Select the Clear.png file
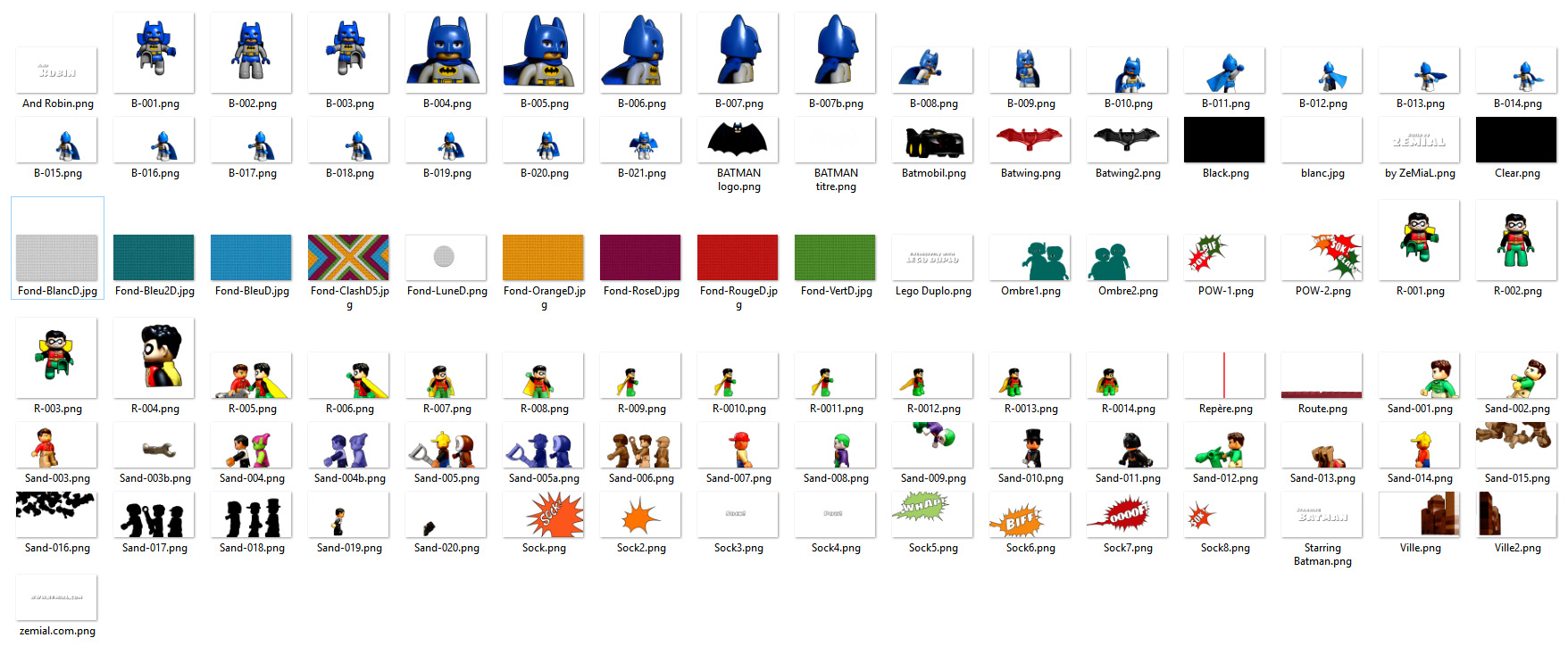The image size is (1568, 646). 1517,140
